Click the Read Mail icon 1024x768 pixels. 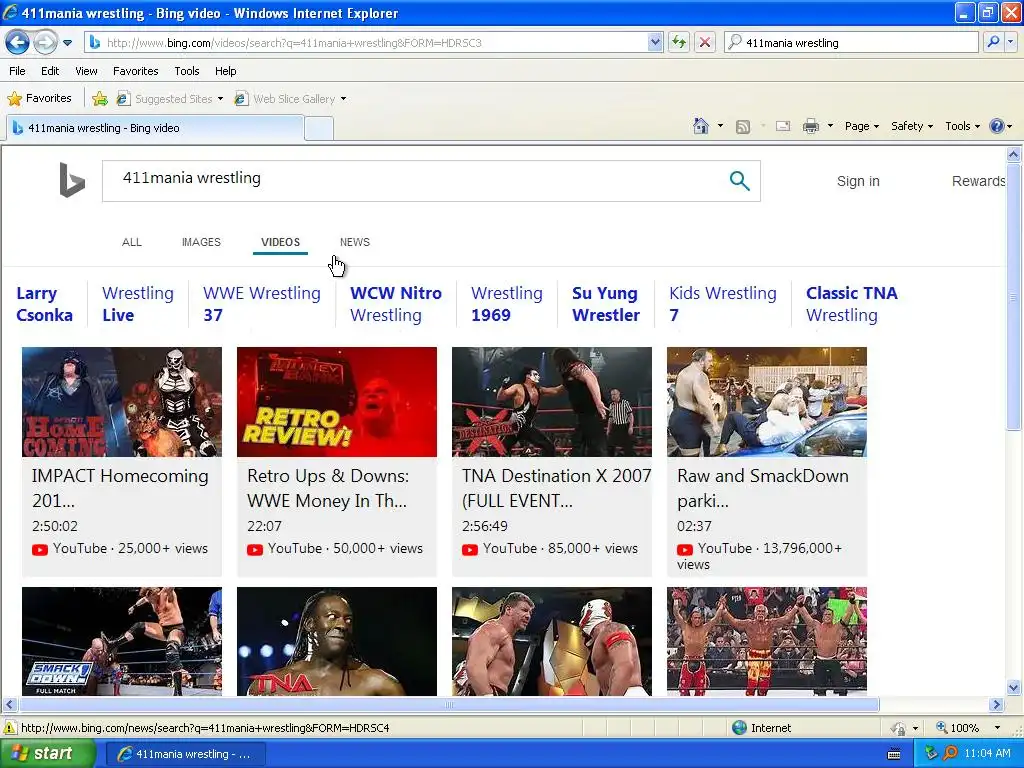783,127
